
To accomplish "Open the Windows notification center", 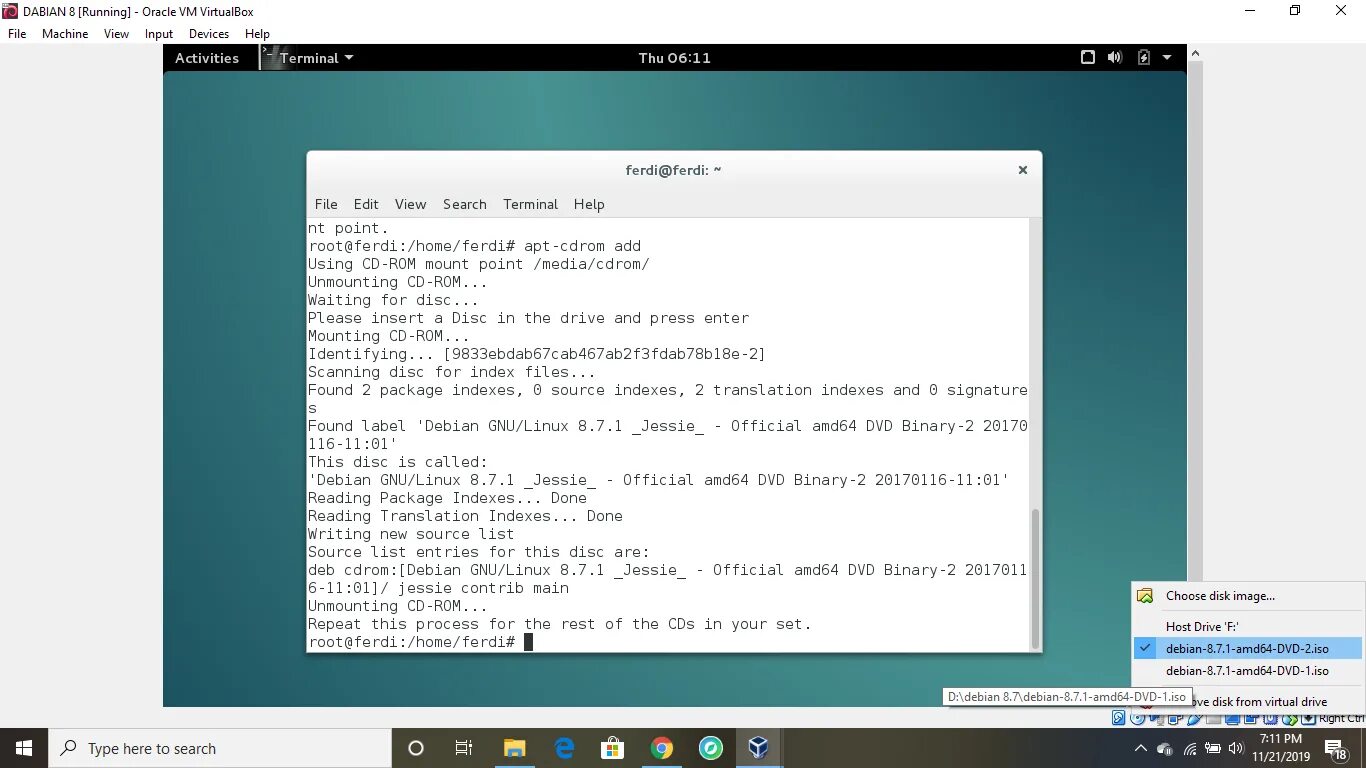I will pos(1336,749).
